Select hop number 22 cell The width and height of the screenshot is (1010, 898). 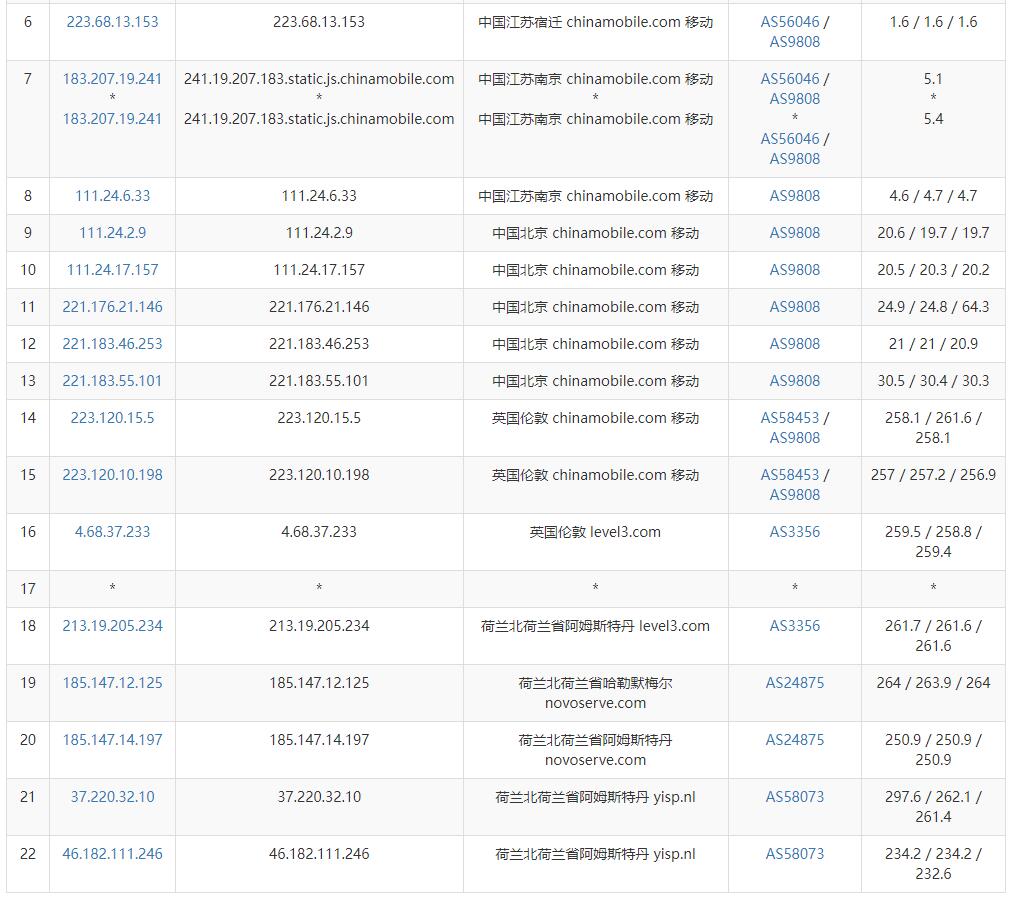click(28, 864)
